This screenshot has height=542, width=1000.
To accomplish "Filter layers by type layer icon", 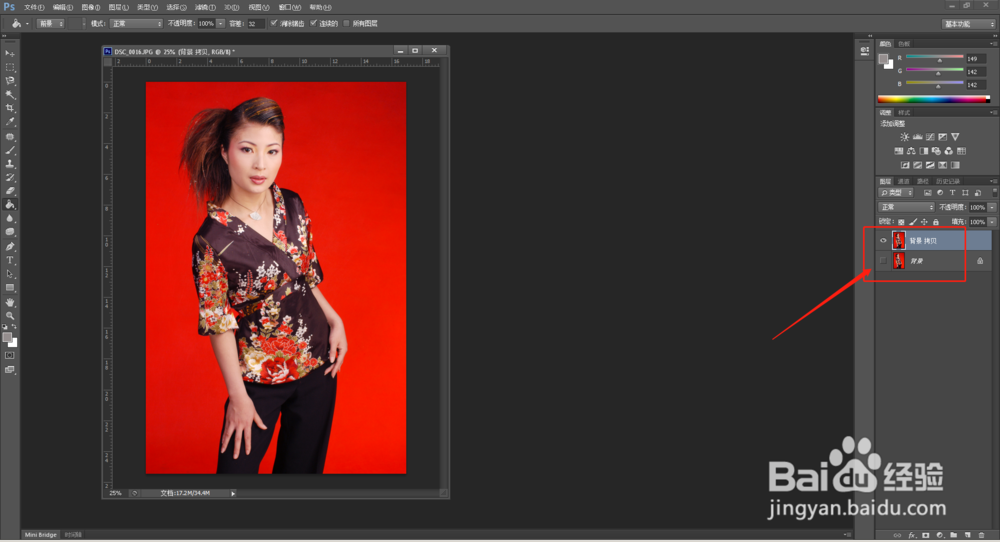I will [x=952, y=193].
